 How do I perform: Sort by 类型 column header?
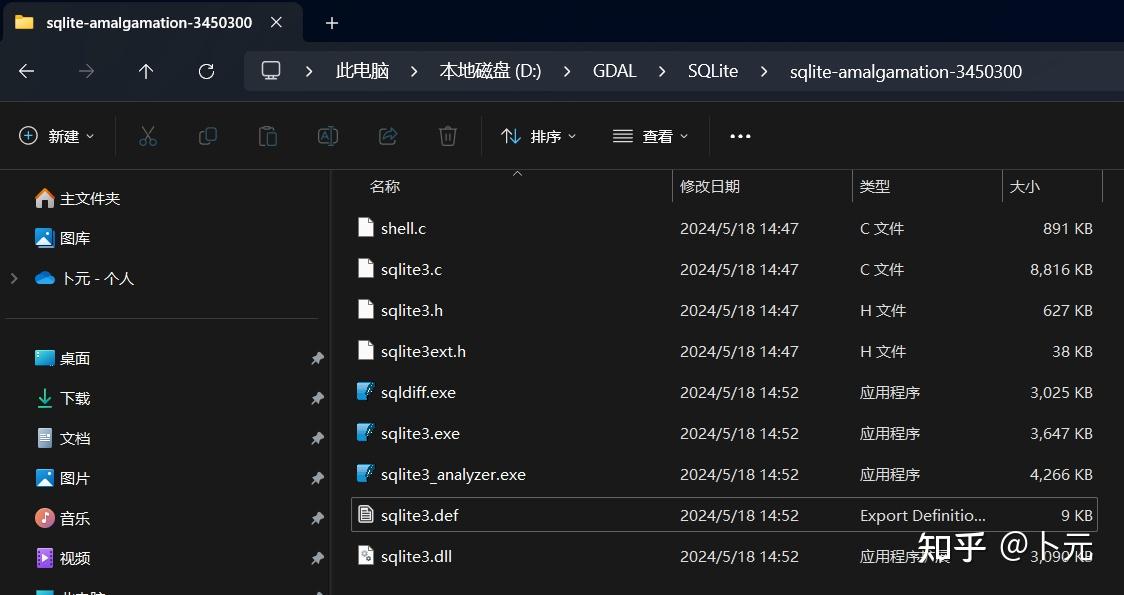[875, 186]
